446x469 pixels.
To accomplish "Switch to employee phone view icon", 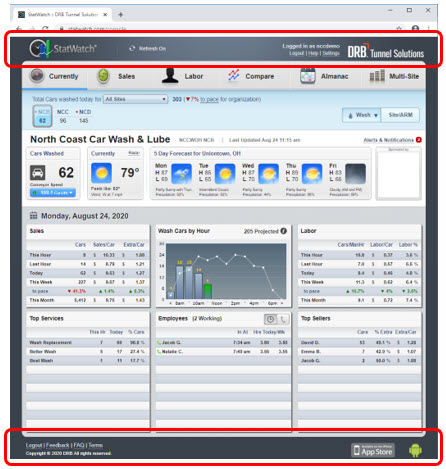I will (283, 319).
